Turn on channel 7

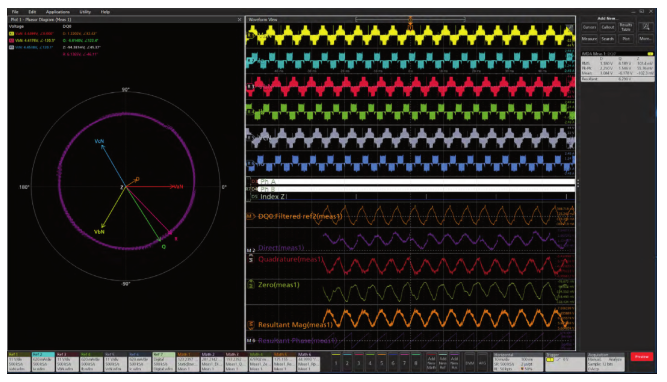(405, 362)
